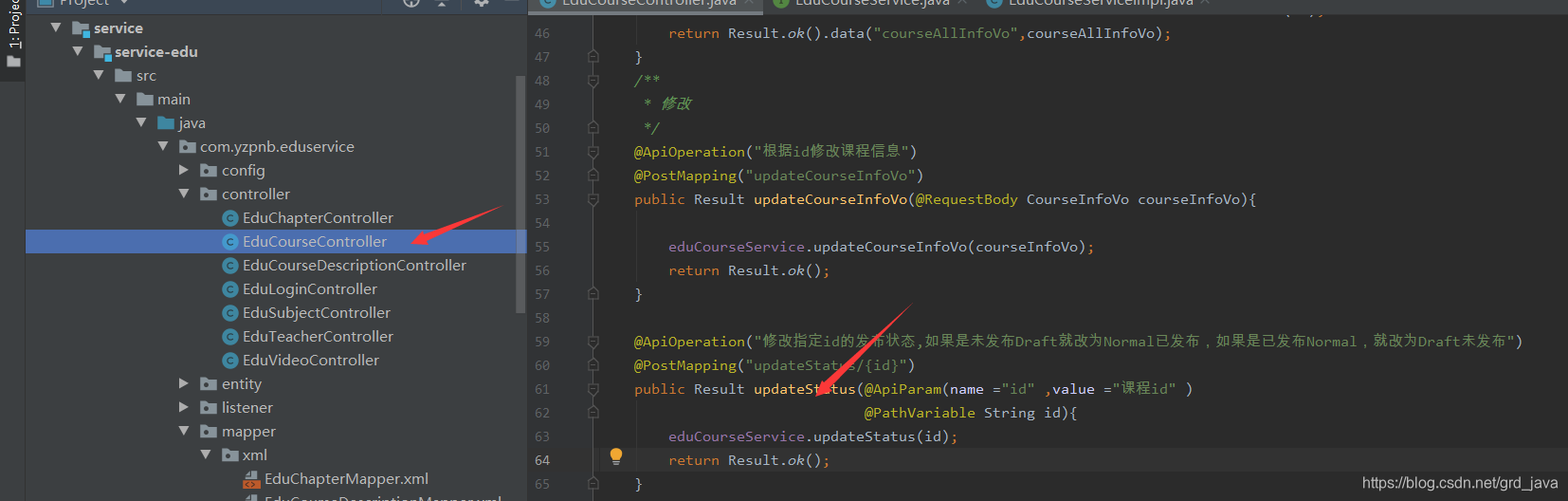Toggle code fold marker at line 61

coord(593,389)
